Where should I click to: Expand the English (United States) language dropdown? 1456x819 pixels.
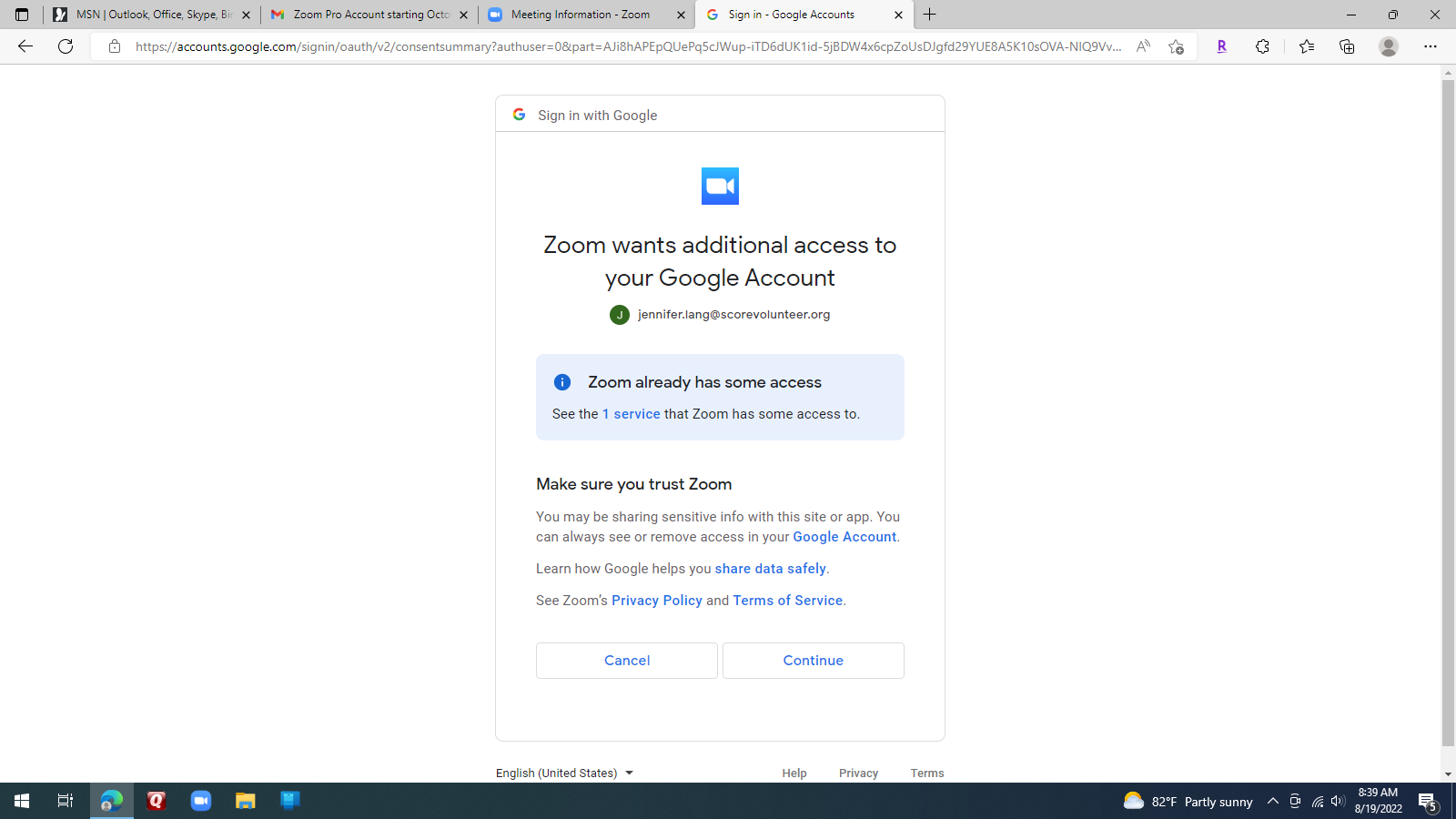tap(564, 773)
